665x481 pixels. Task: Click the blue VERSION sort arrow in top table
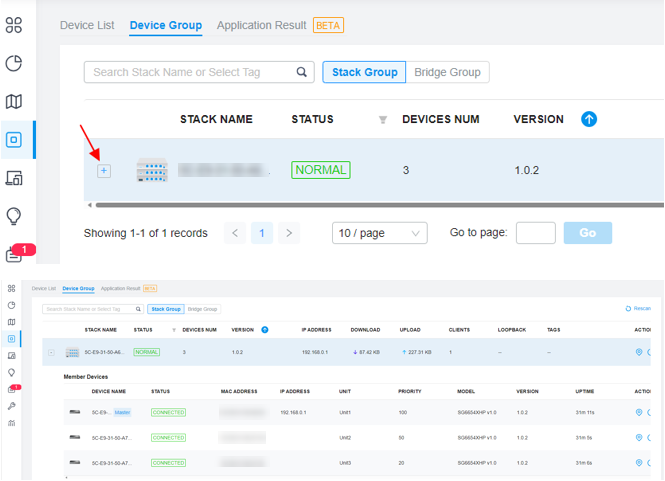tap(589, 120)
